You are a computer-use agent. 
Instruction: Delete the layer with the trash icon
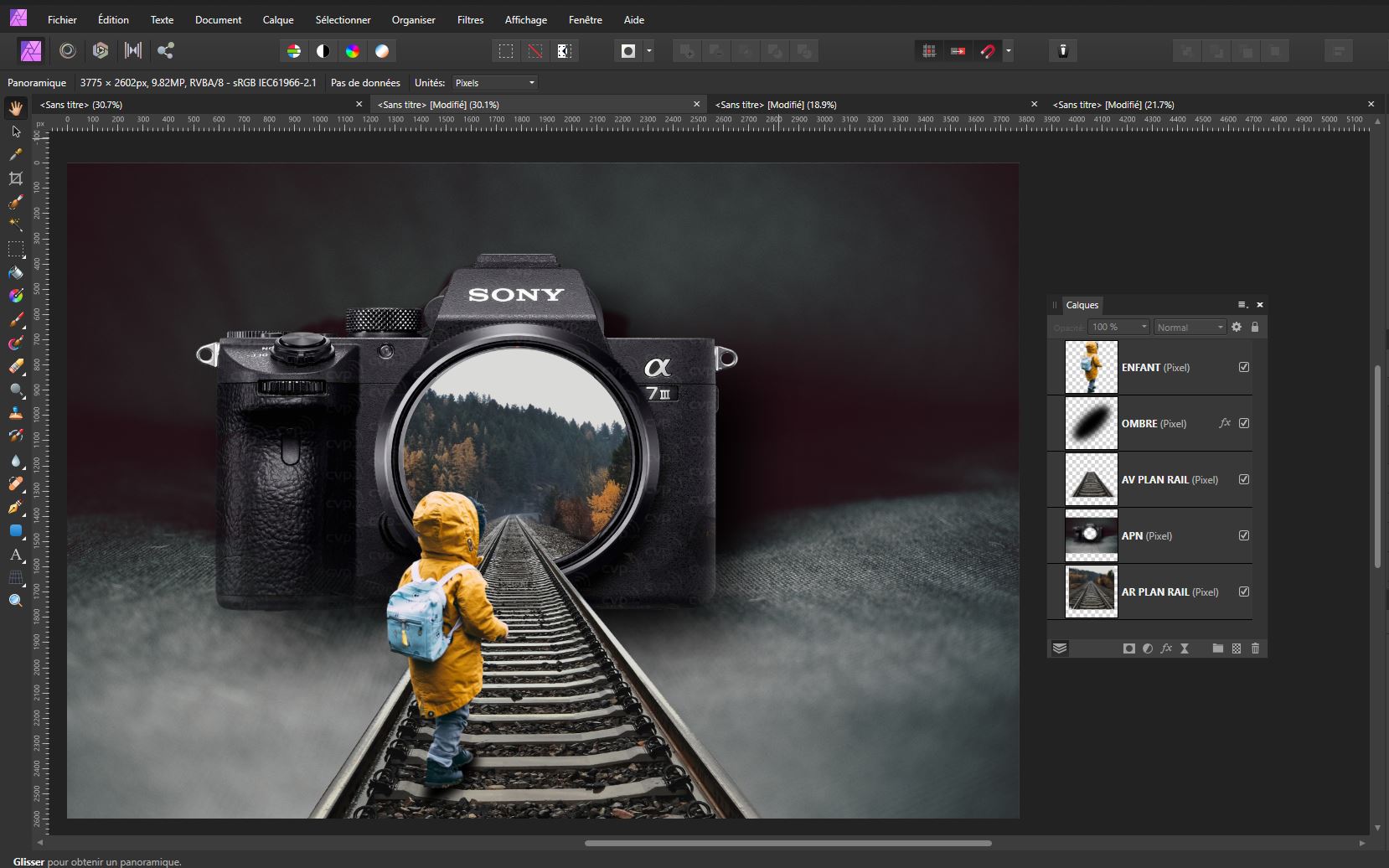click(x=1255, y=648)
